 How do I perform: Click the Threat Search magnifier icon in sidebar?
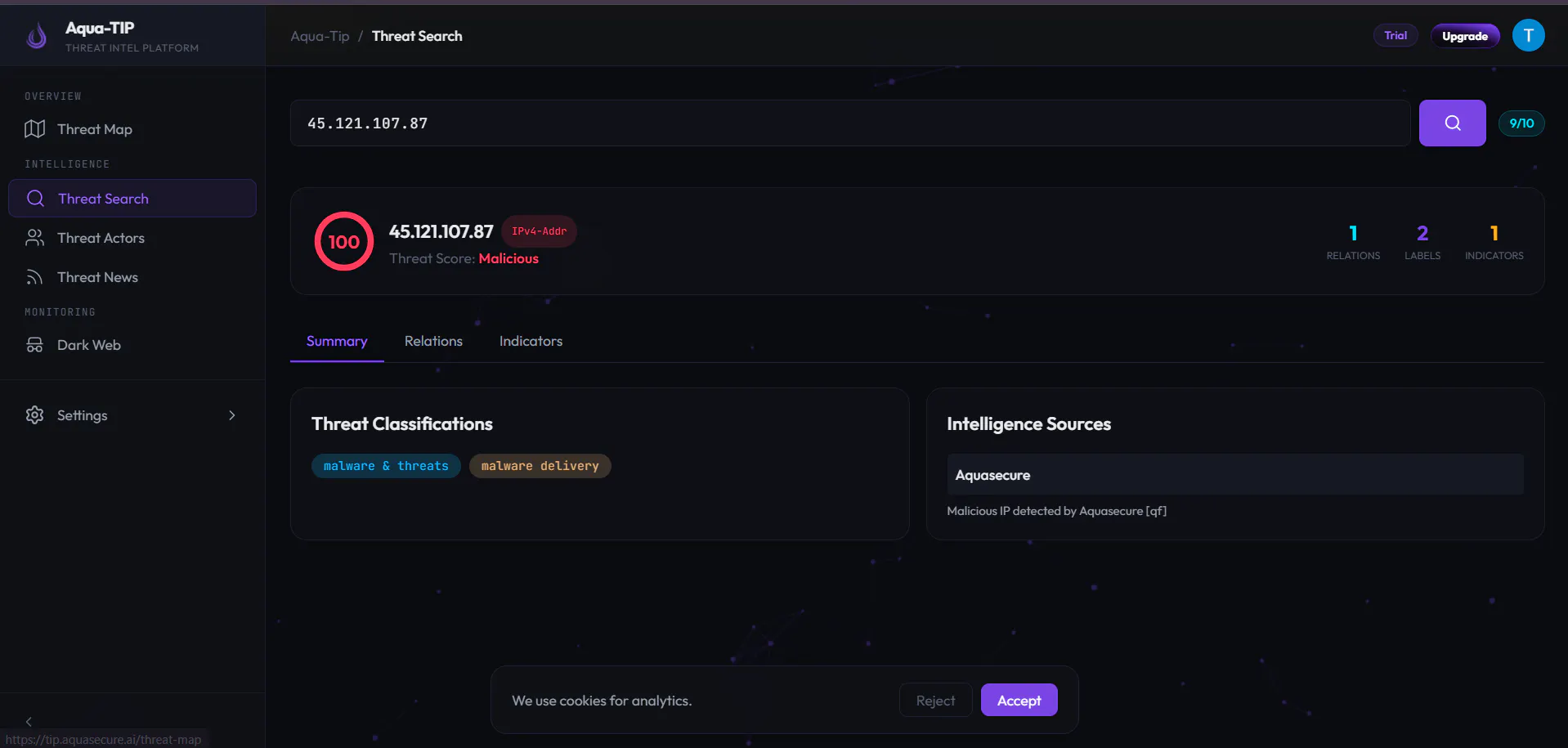click(x=35, y=199)
